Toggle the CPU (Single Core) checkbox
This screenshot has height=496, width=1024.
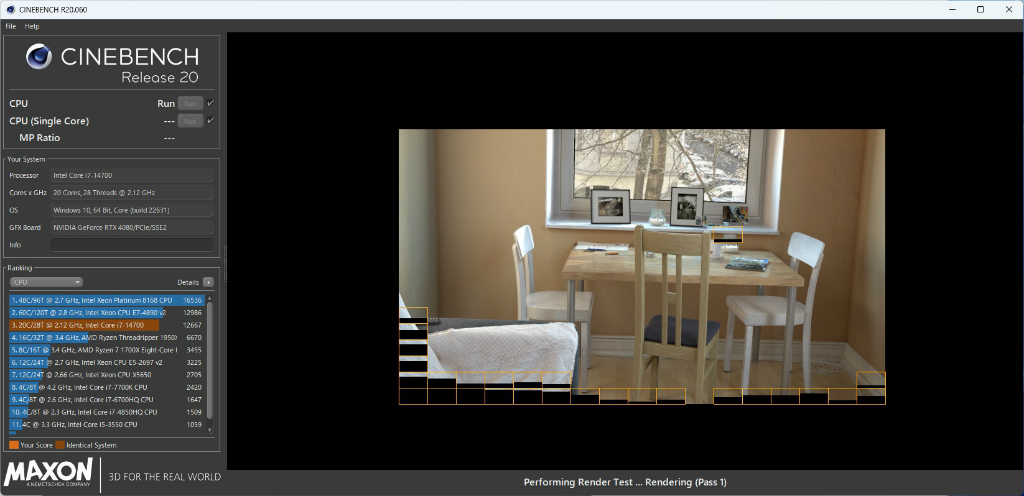pos(210,121)
